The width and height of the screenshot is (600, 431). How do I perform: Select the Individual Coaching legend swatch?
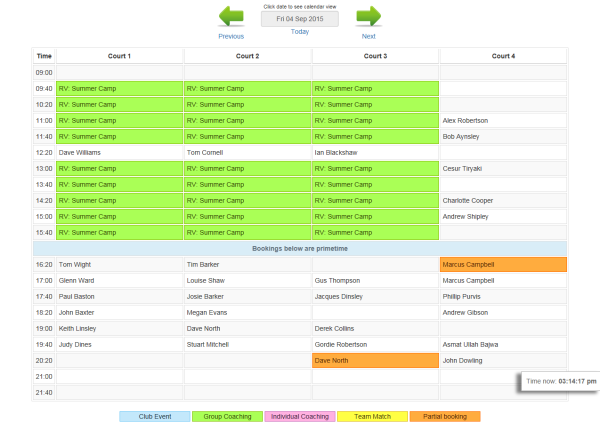(x=300, y=416)
